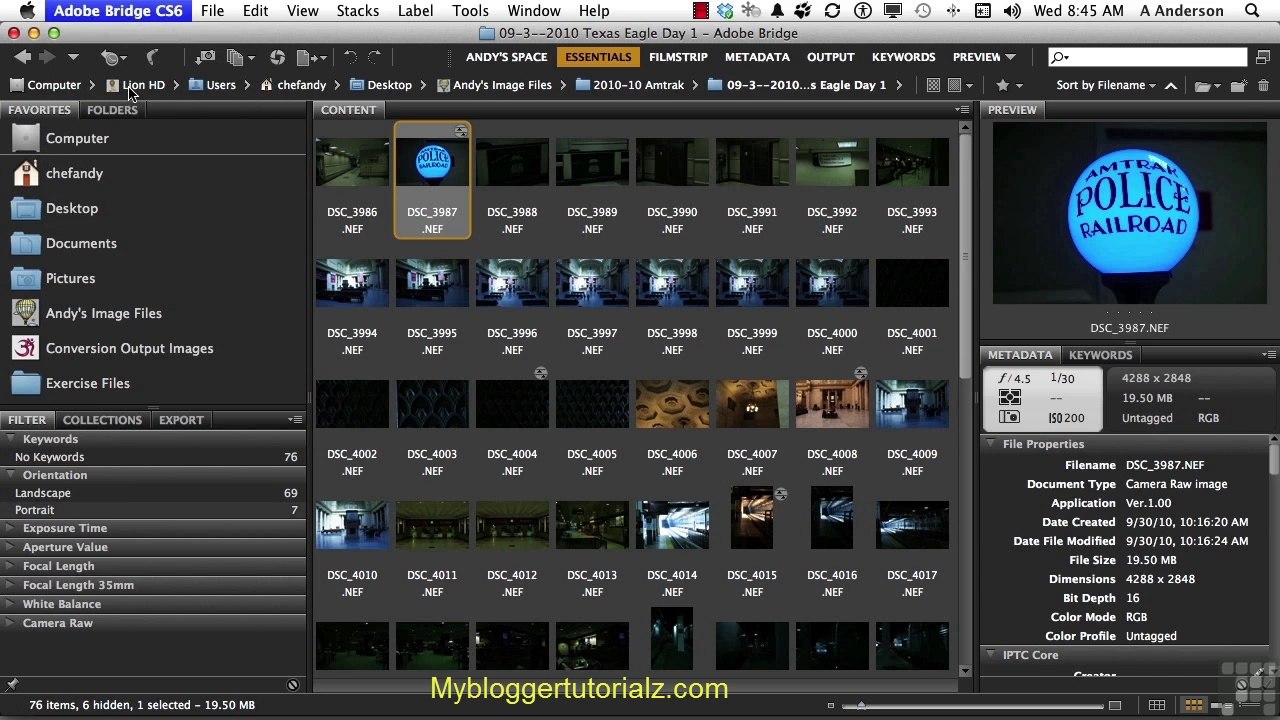Expand the Camera Raw filter
The height and width of the screenshot is (720, 1280).
click(x=11, y=623)
